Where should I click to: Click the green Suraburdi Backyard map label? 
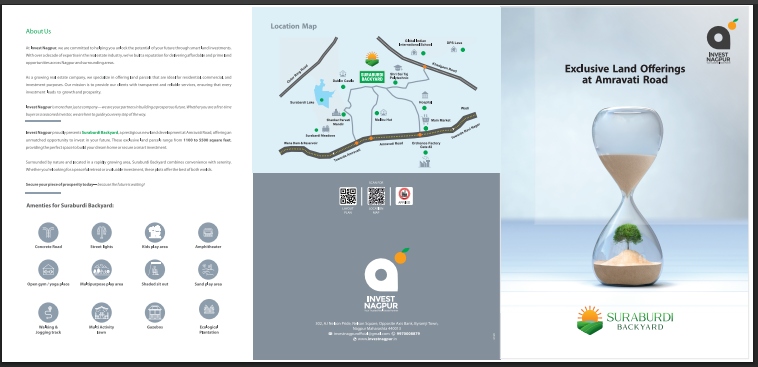tap(372, 77)
